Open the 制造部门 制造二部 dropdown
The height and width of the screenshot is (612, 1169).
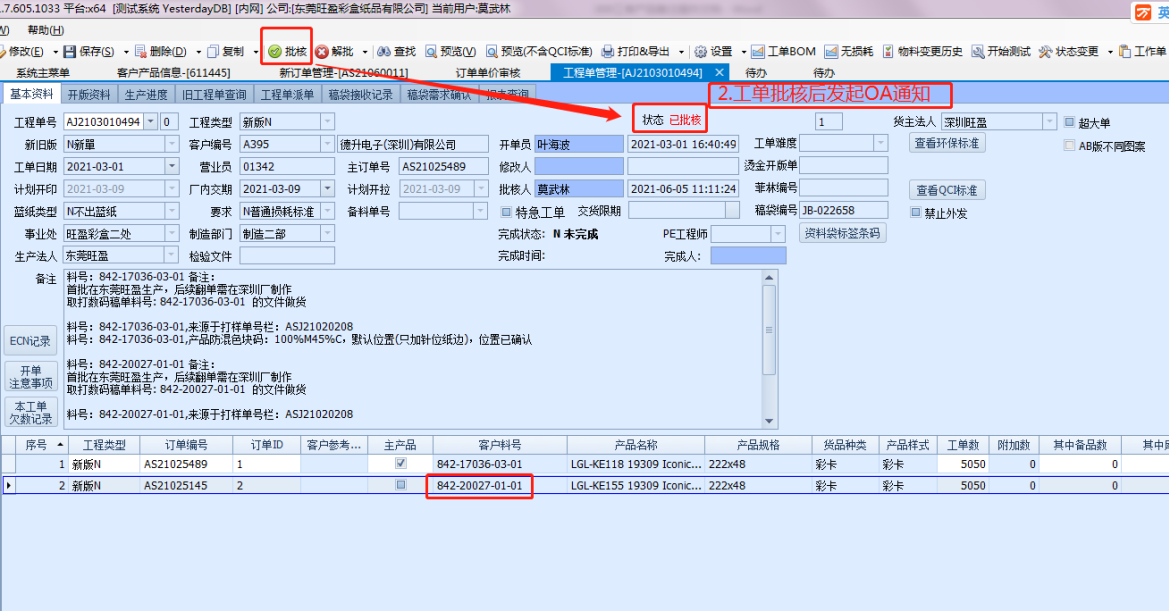(x=327, y=233)
